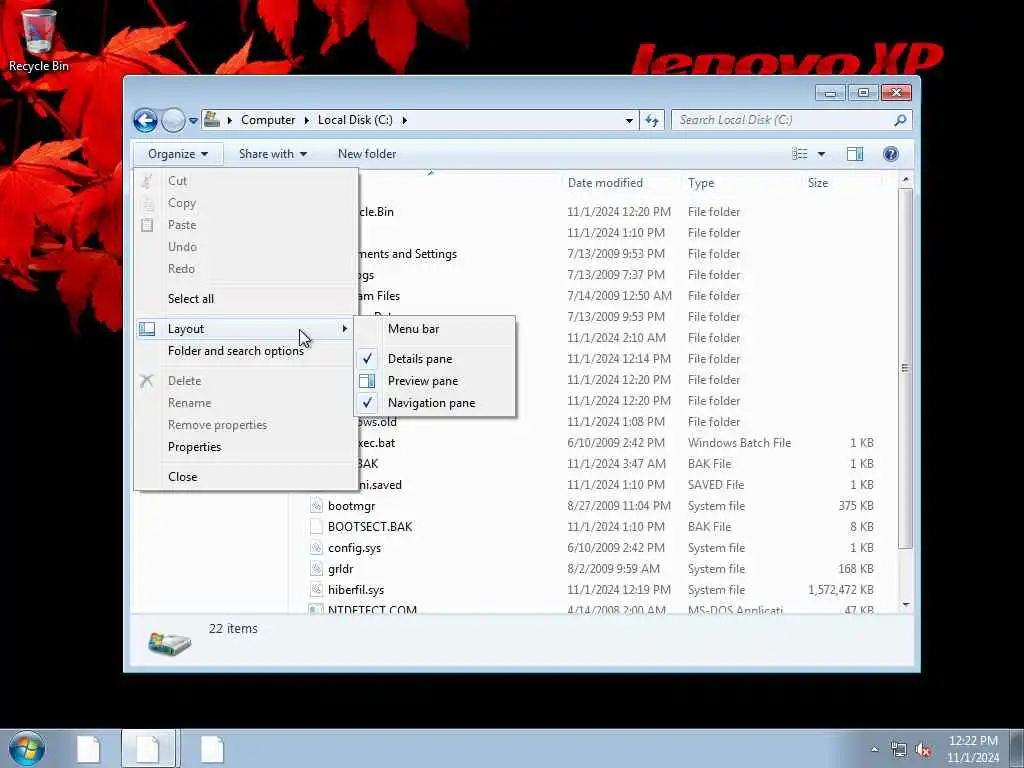Click the Back navigation arrow button

coord(145,120)
